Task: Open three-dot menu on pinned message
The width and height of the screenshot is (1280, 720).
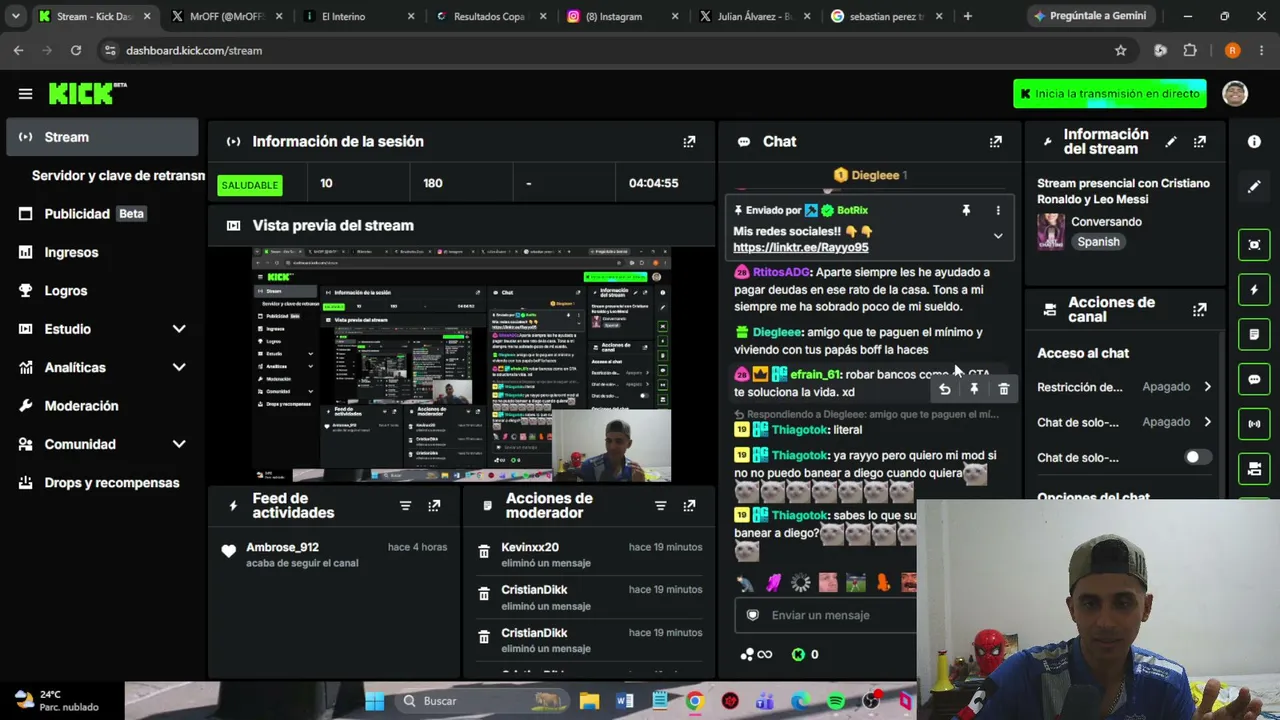Action: (997, 210)
